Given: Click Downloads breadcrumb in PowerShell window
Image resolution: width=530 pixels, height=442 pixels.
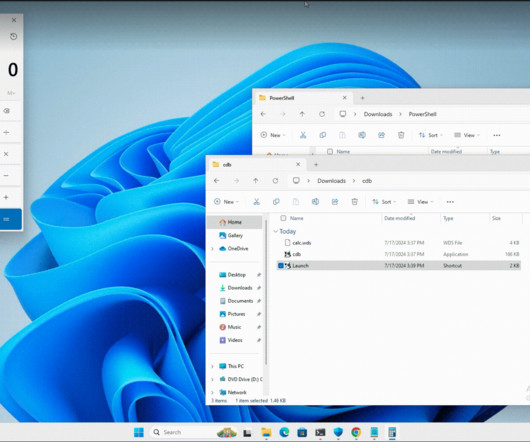Looking at the screenshot, I should (x=378, y=114).
